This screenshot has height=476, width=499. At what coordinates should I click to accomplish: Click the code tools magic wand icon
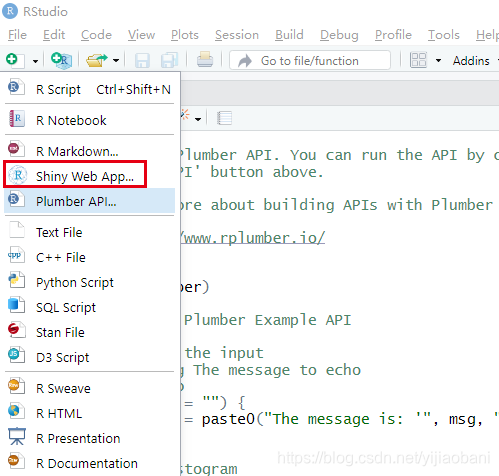(185, 115)
